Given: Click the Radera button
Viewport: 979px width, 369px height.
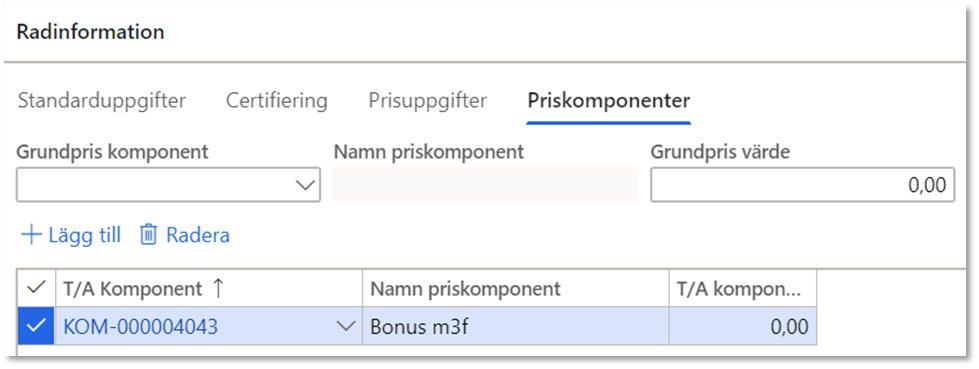Looking at the screenshot, I should pyautogui.click(x=185, y=235).
